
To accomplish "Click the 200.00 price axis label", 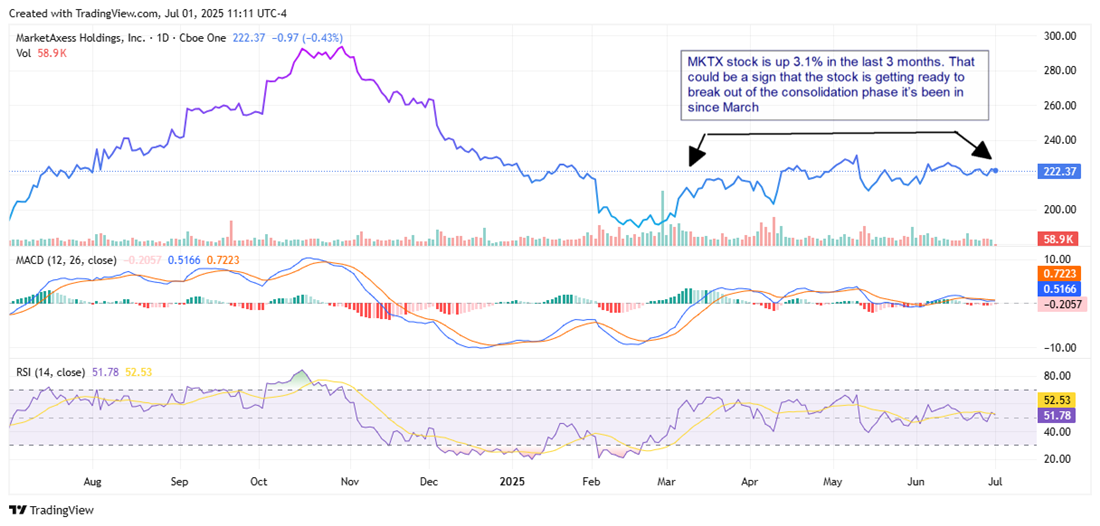I will pyautogui.click(x=1062, y=210).
